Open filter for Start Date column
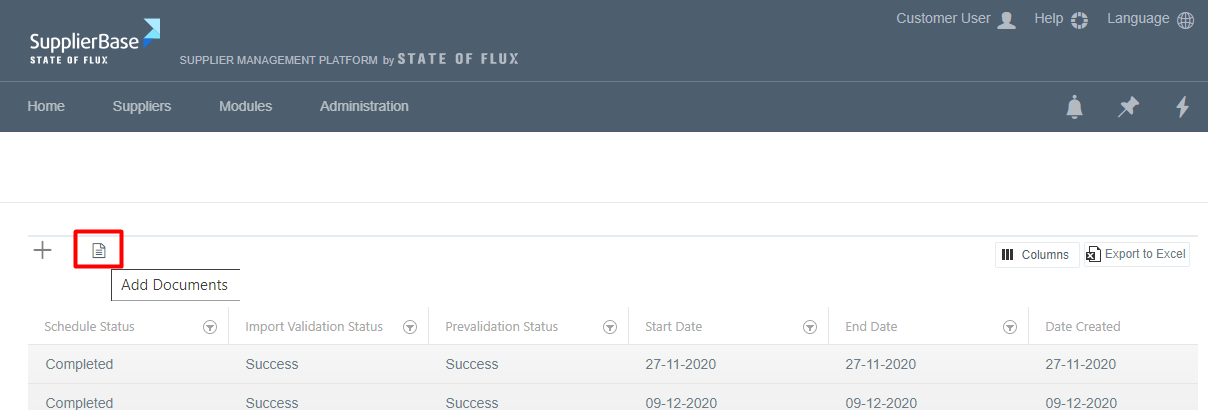The width and height of the screenshot is (1208, 410). [810, 327]
